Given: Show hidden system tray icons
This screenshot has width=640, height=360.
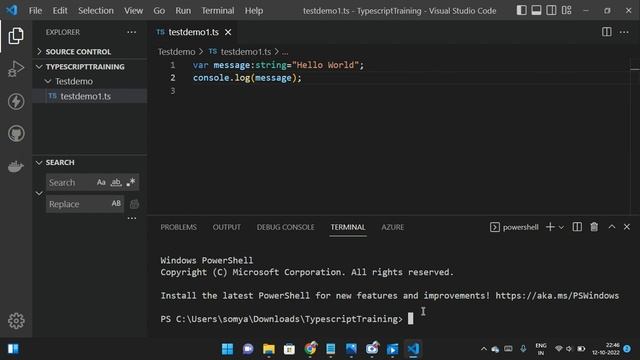Looking at the screenshot, I should tap(484, 349).
